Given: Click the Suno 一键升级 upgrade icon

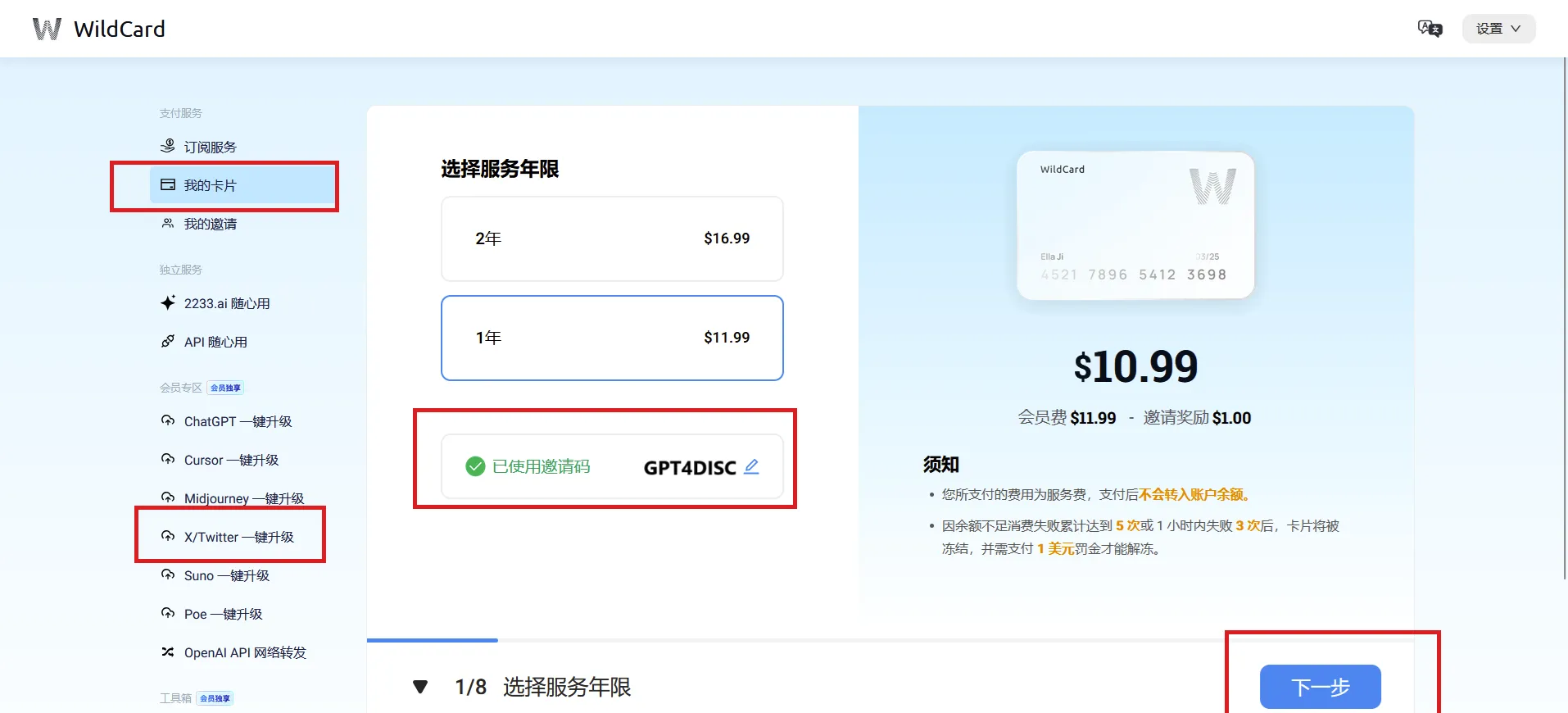Looking at the screenshot, I should pyautogui.click(x=168, y=575).
